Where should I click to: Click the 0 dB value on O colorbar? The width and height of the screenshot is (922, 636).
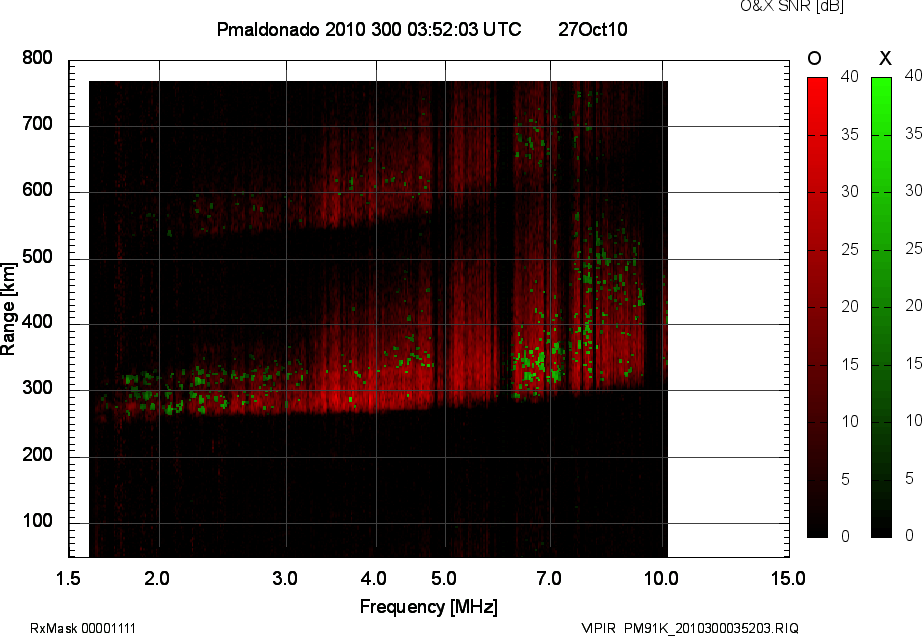tap(846, 536)
